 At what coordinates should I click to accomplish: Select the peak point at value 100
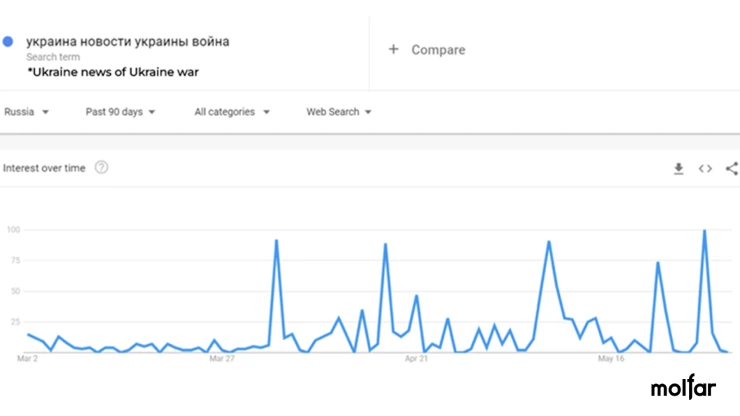click(705, 230)
